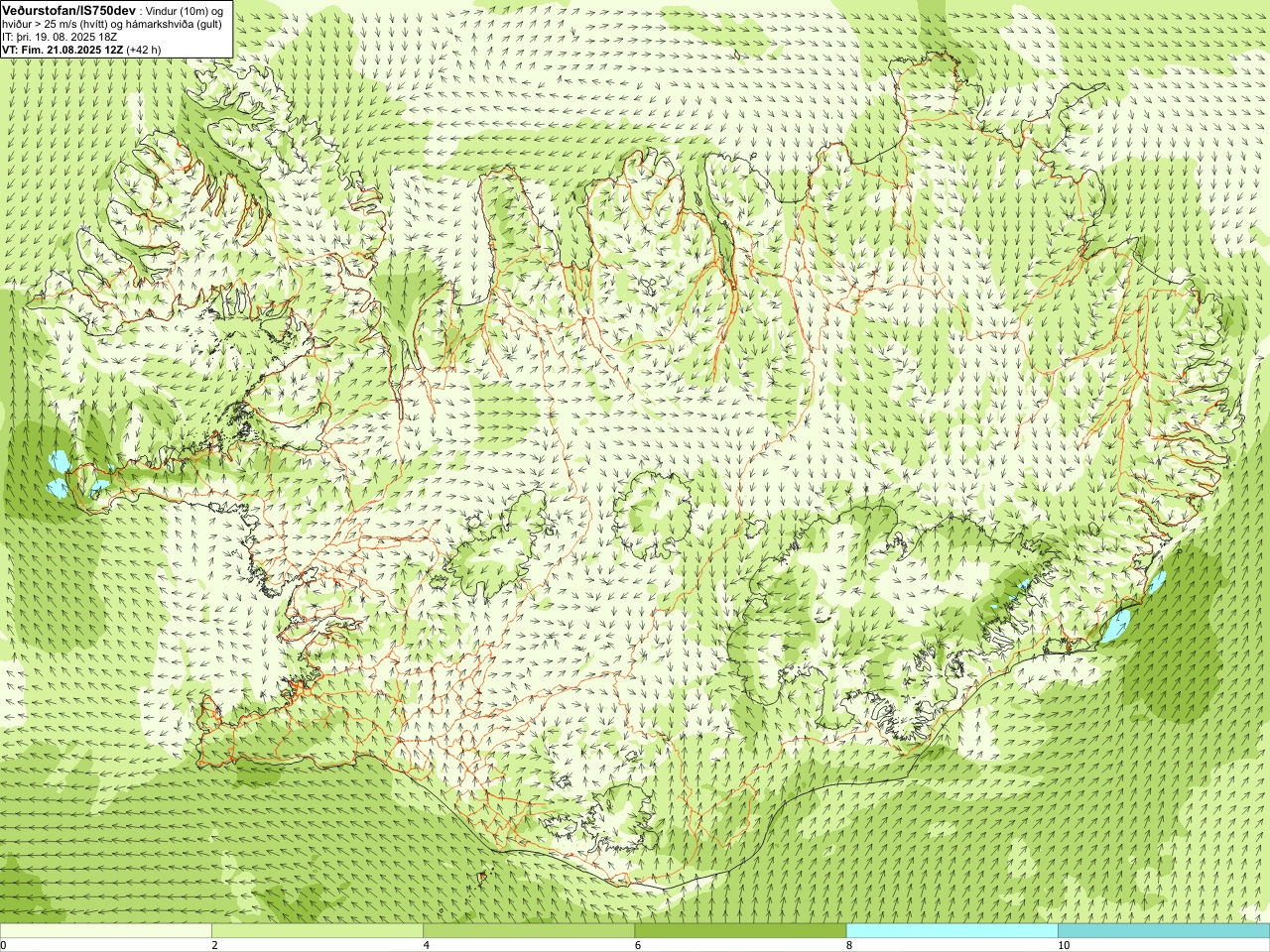Select the teal legend segment above 10
1270x952 pixels.
pos(1164,931)
